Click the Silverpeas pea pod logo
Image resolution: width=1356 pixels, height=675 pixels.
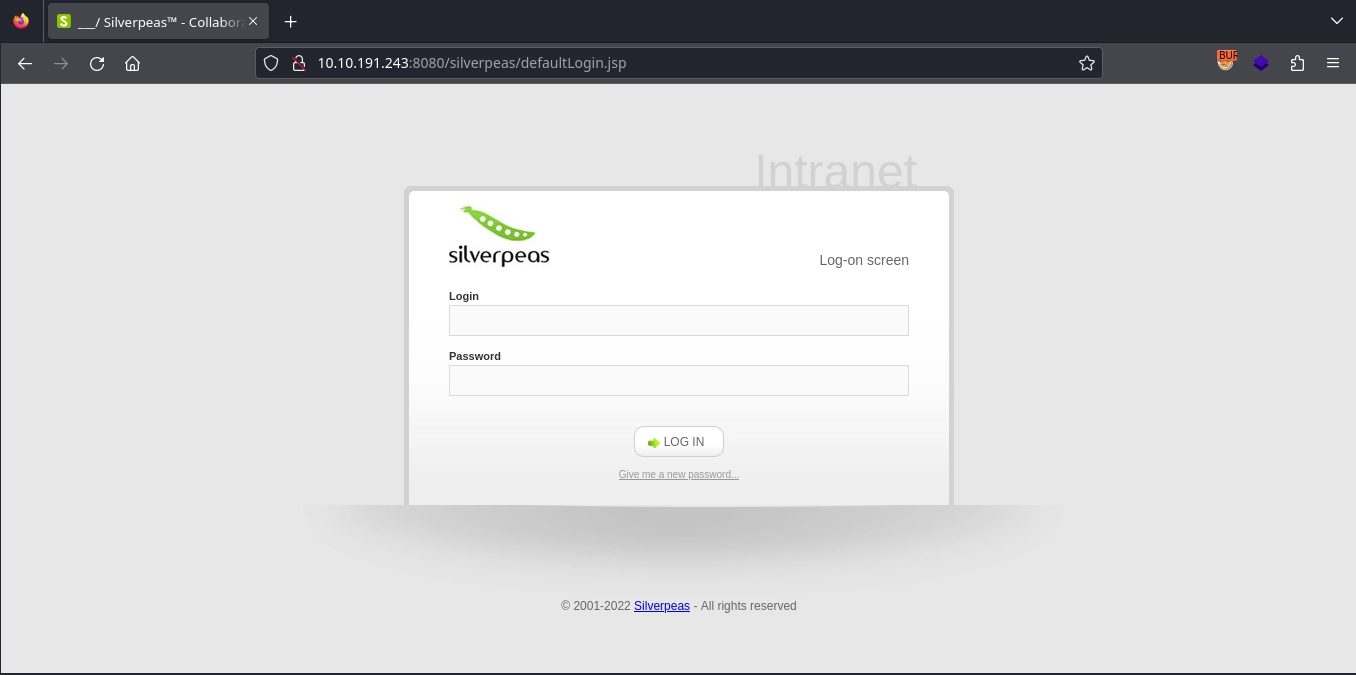point(498,236)
